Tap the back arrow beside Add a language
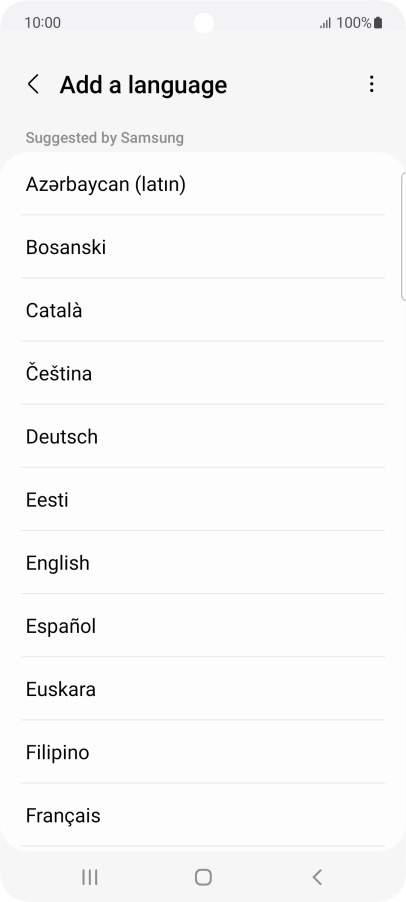 33,85
